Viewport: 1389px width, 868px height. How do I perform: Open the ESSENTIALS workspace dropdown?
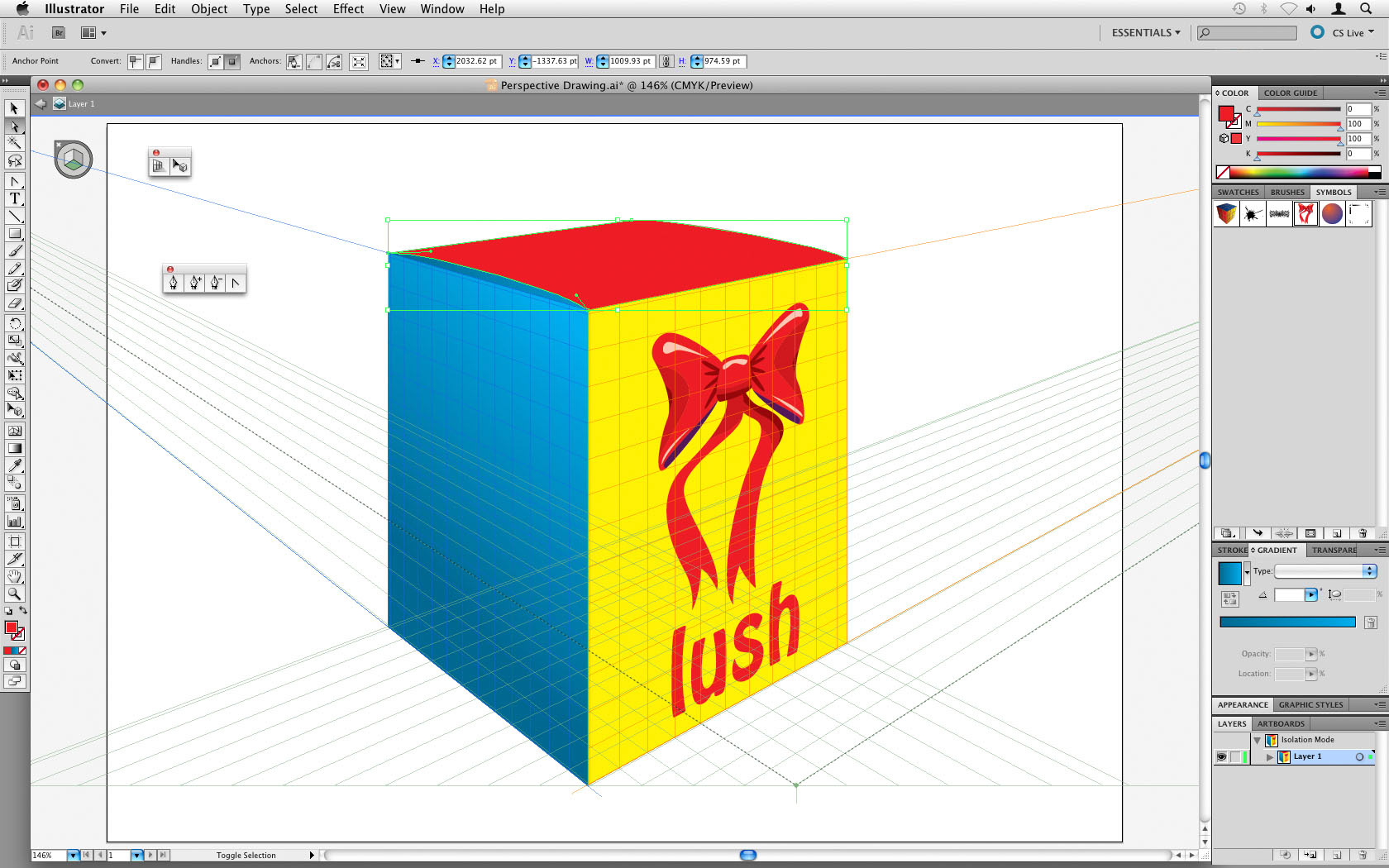[x=1146, y=33]
